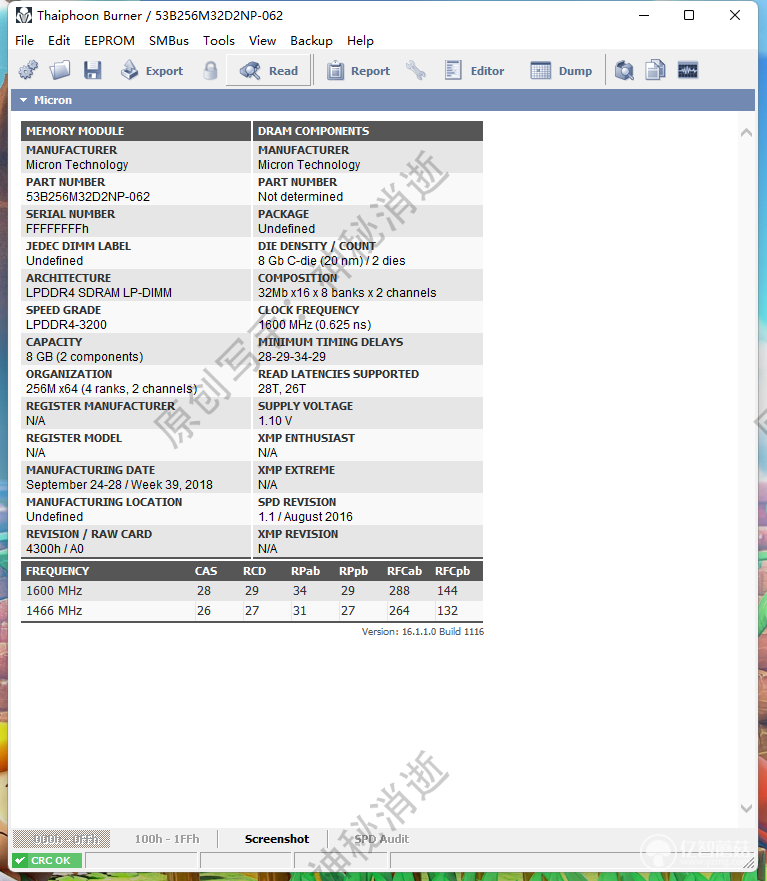Screen dimensions: 767x881
Task: Click the serial number FFFFFFFFh value
Action: point(57,229)
